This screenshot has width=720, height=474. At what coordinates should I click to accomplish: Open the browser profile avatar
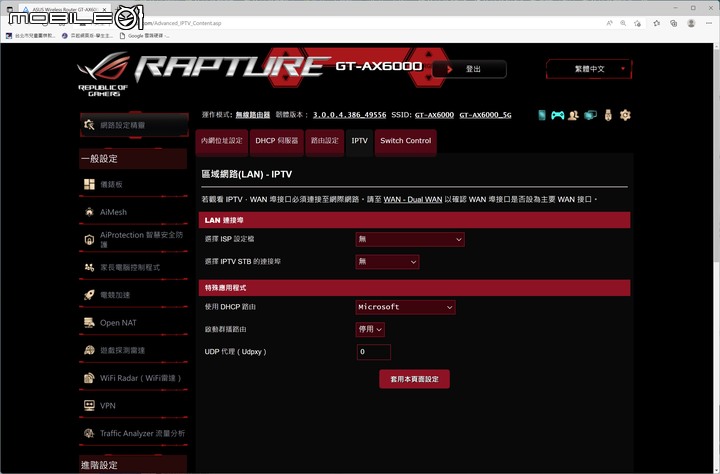[691, 23]
